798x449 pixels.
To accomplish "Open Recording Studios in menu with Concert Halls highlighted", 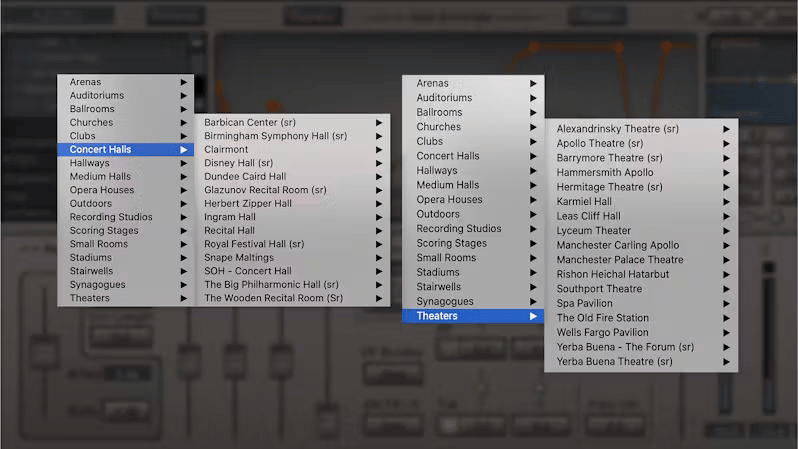I will (x=126, y=217).
